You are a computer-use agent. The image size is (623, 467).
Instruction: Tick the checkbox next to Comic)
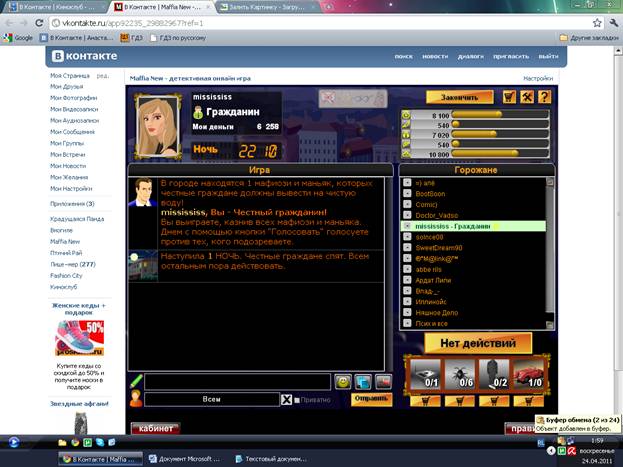(x=407, y=204)
